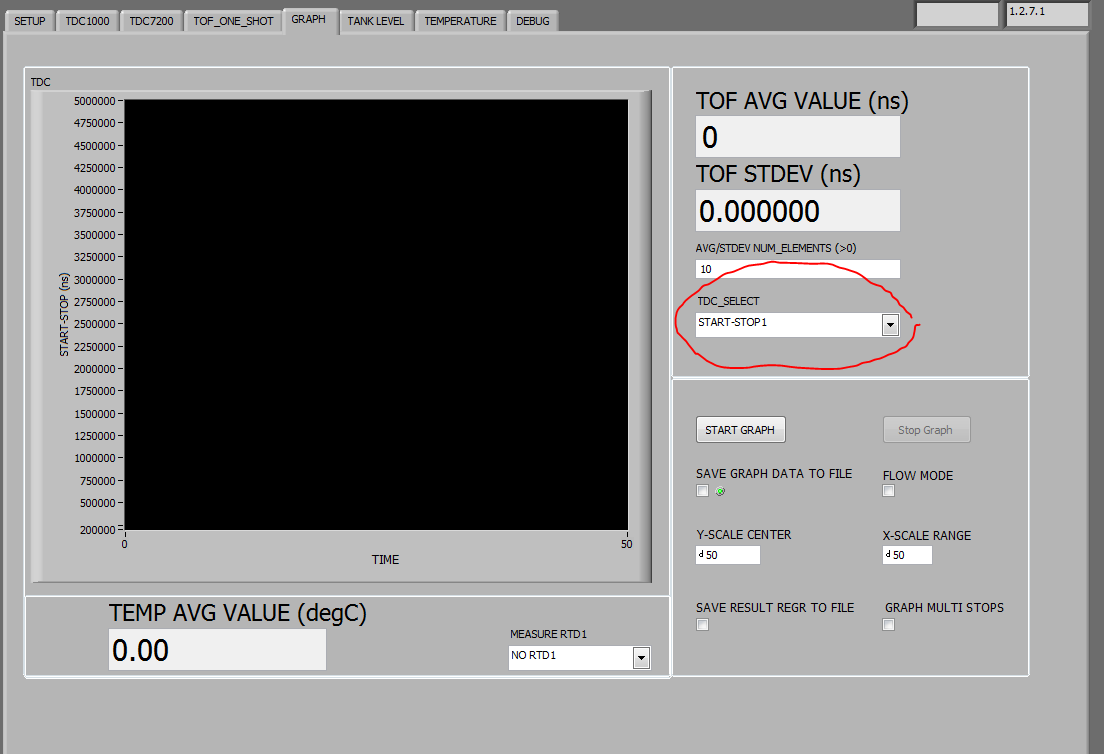Check SAVE RESULT REGR TO FILE
Image resolution: width=1104 pixels, height=754 pixels.
(x=702, y=624)
